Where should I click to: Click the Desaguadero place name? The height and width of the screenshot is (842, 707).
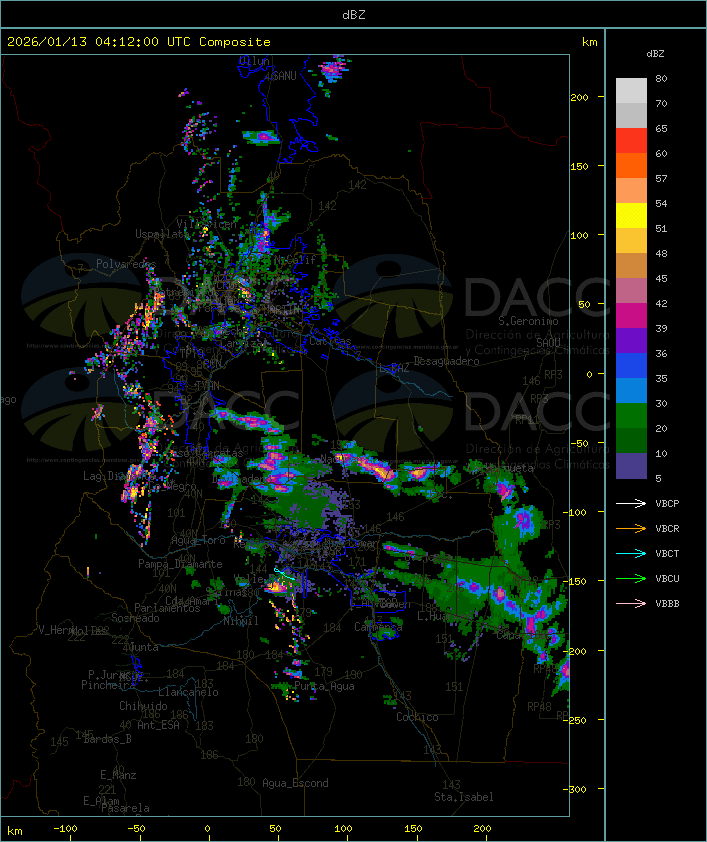(447, 361)
